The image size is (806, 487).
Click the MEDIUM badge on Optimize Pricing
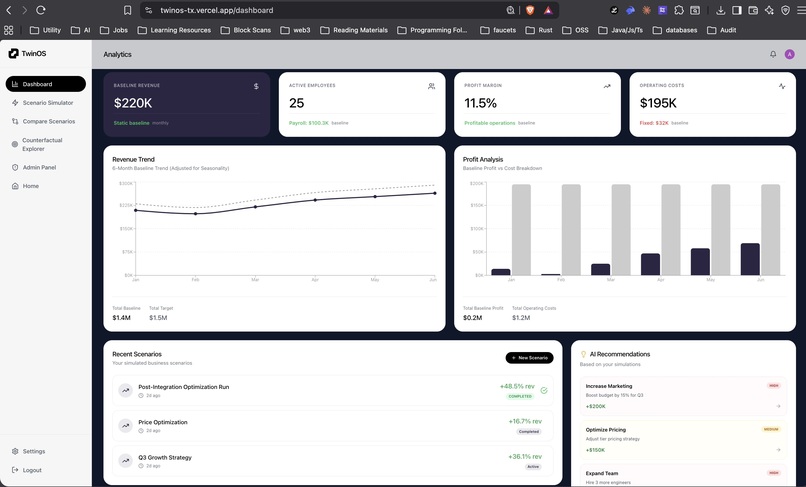coord(771,429)
